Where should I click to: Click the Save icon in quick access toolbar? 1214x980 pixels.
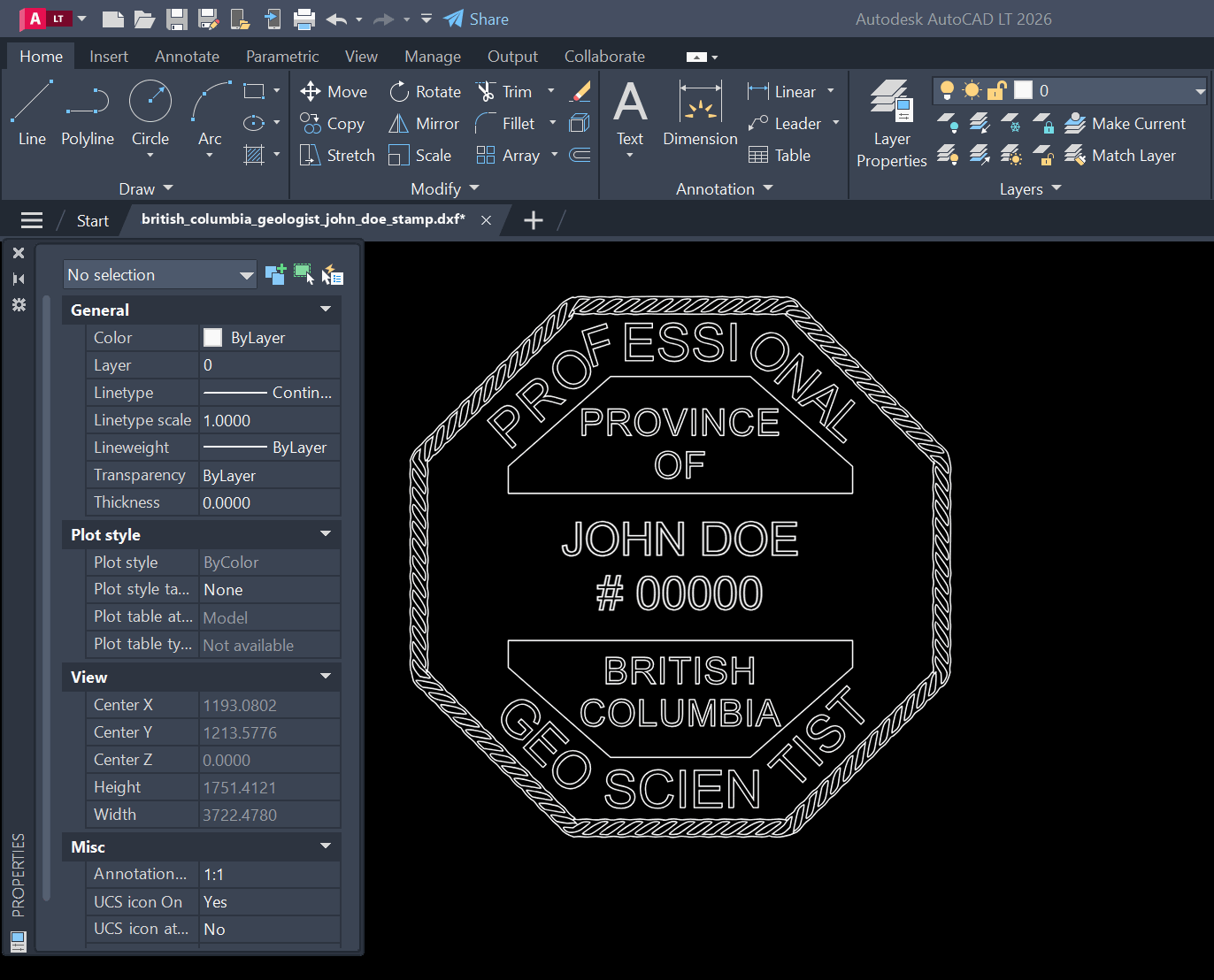pos(177,19)
